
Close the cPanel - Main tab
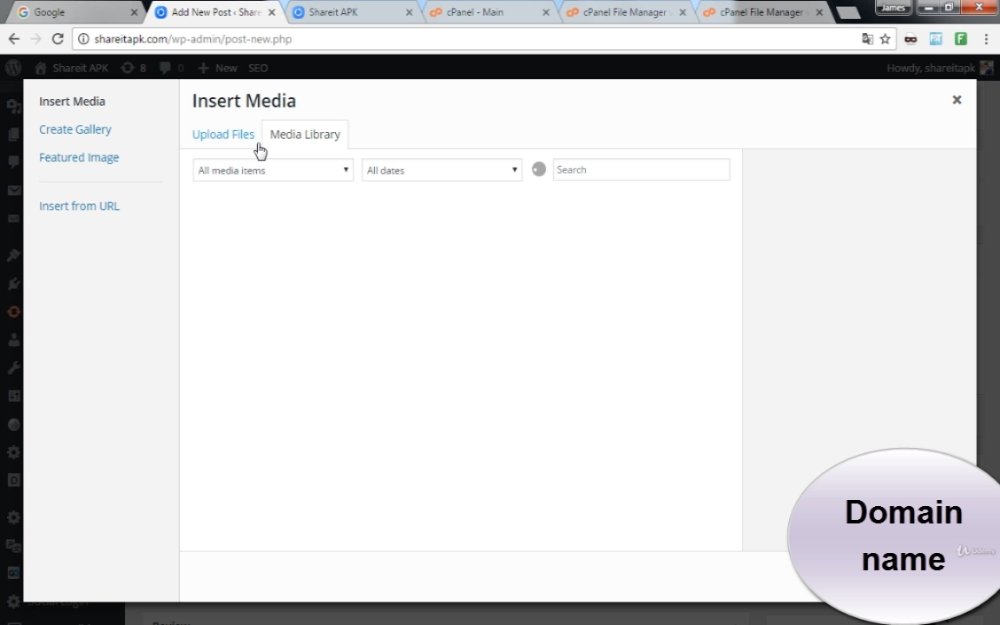(546, 12)
